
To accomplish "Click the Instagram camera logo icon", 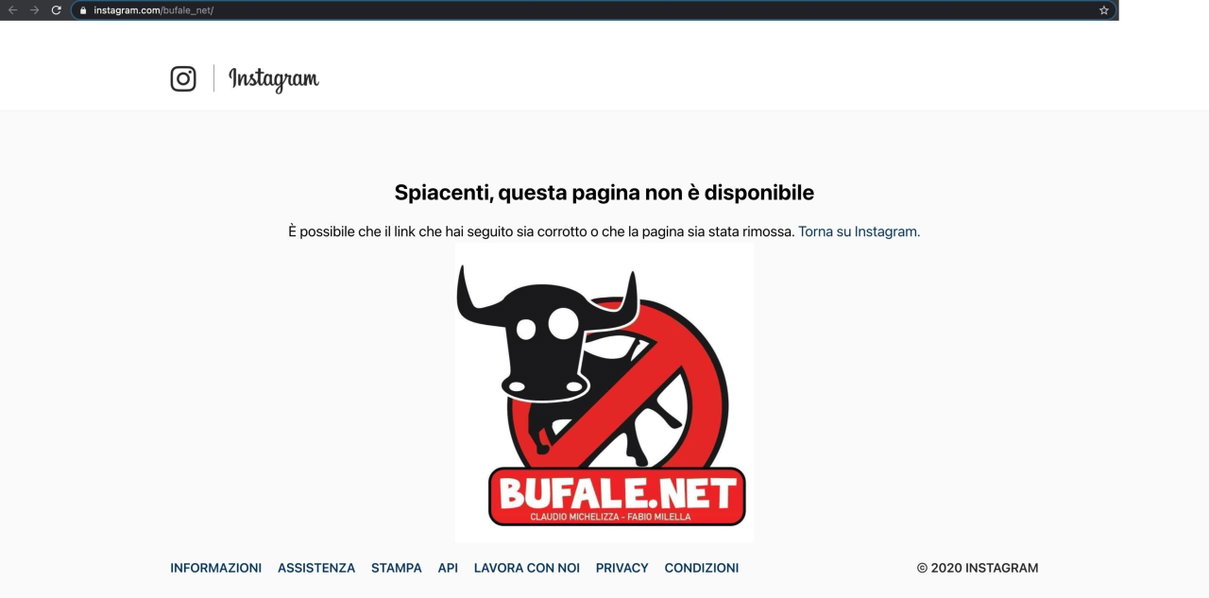I will 183,79.
